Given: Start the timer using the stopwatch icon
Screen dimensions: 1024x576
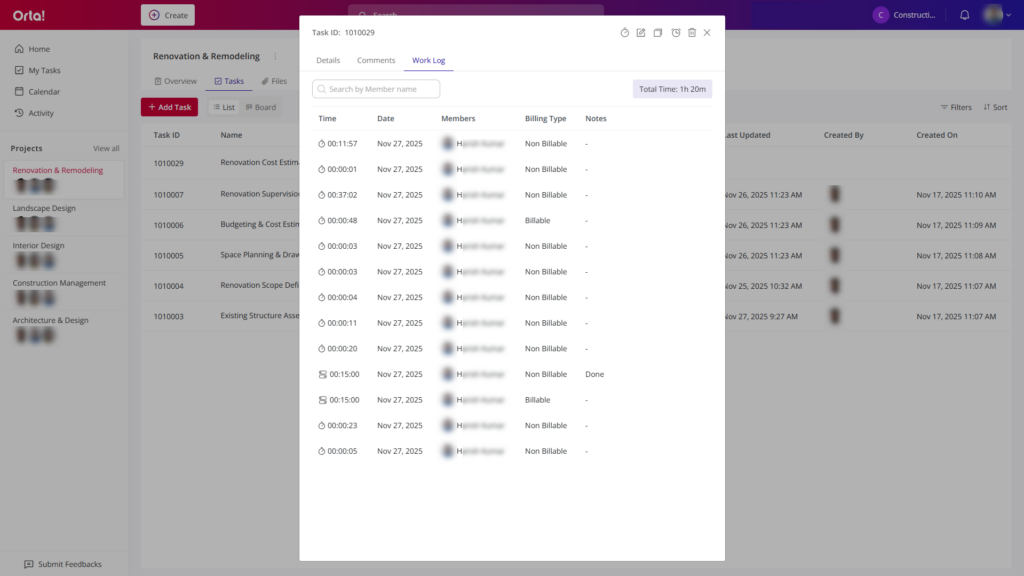Looking at the screenshot, I should 625,33.
